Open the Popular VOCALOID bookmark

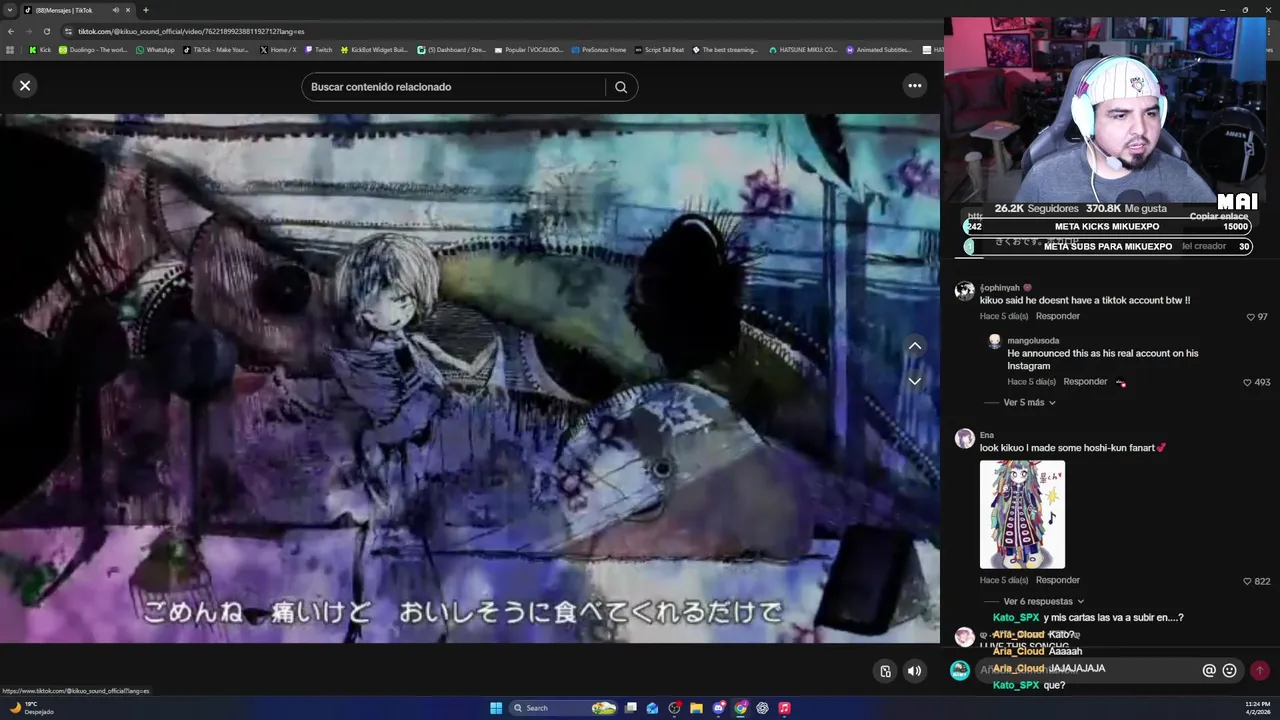(529, 49)
